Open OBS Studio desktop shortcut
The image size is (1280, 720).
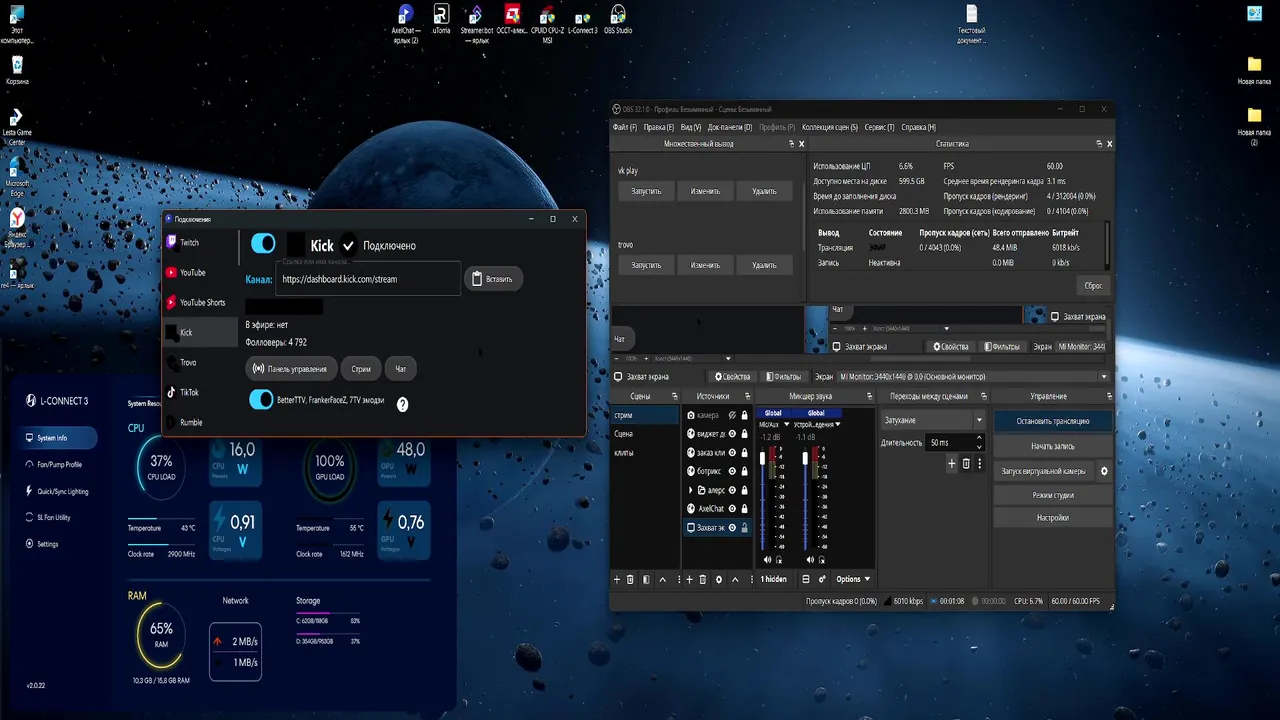(x=618, y=20)
